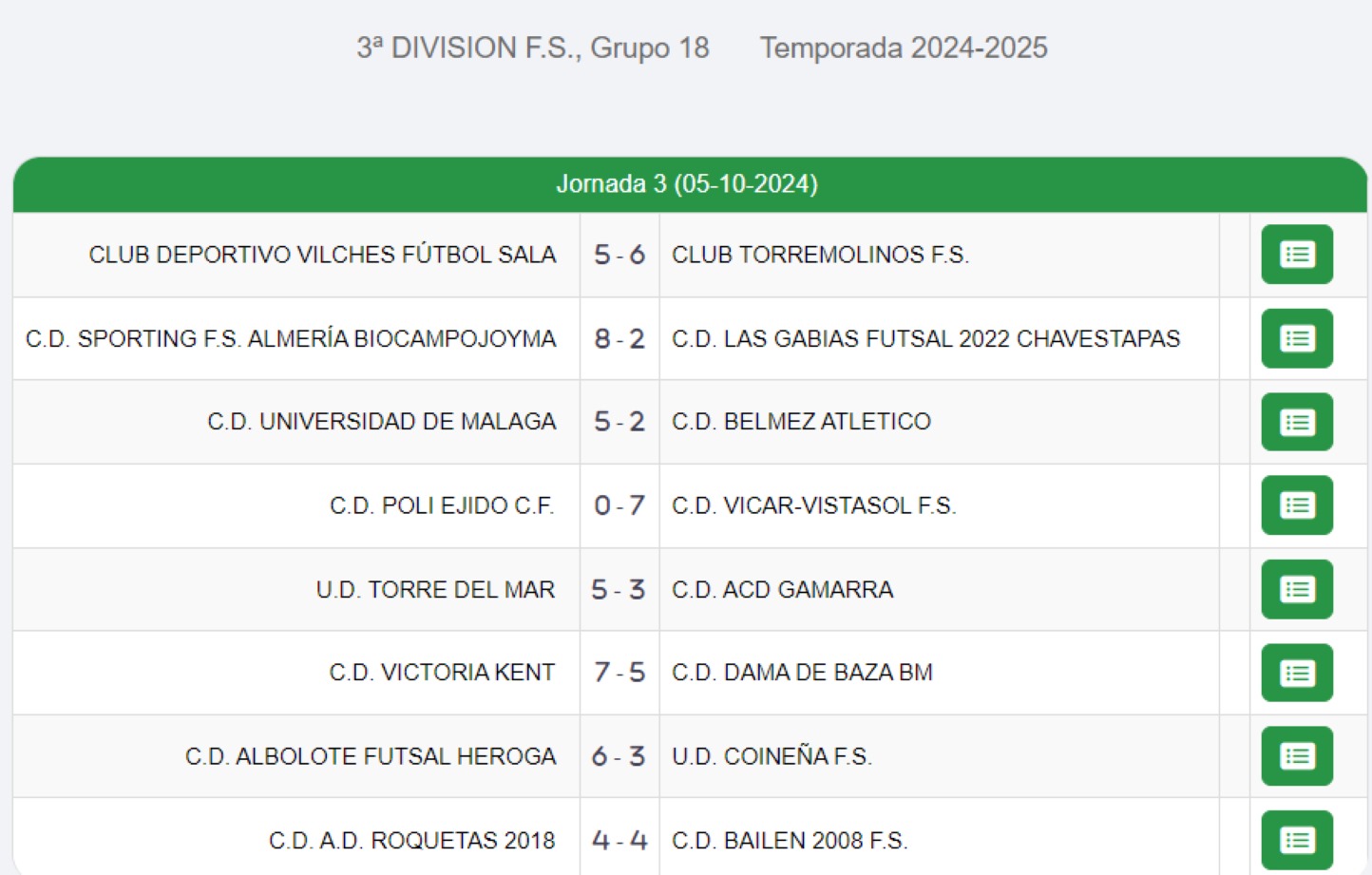Open details icon for Roquetas 2018 match
The image size is (1372, 875).
(x=1297, y=840)
